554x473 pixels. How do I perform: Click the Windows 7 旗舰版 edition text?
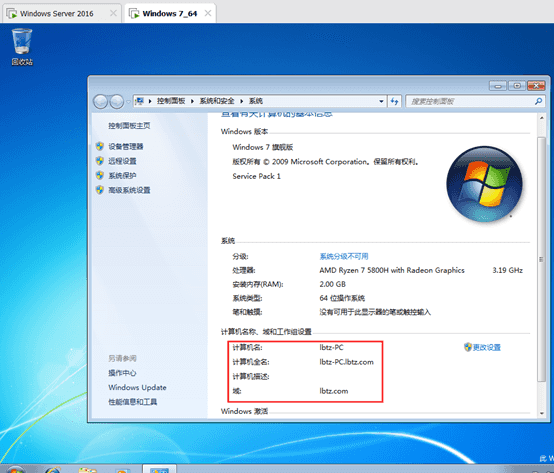pos(263,147)
